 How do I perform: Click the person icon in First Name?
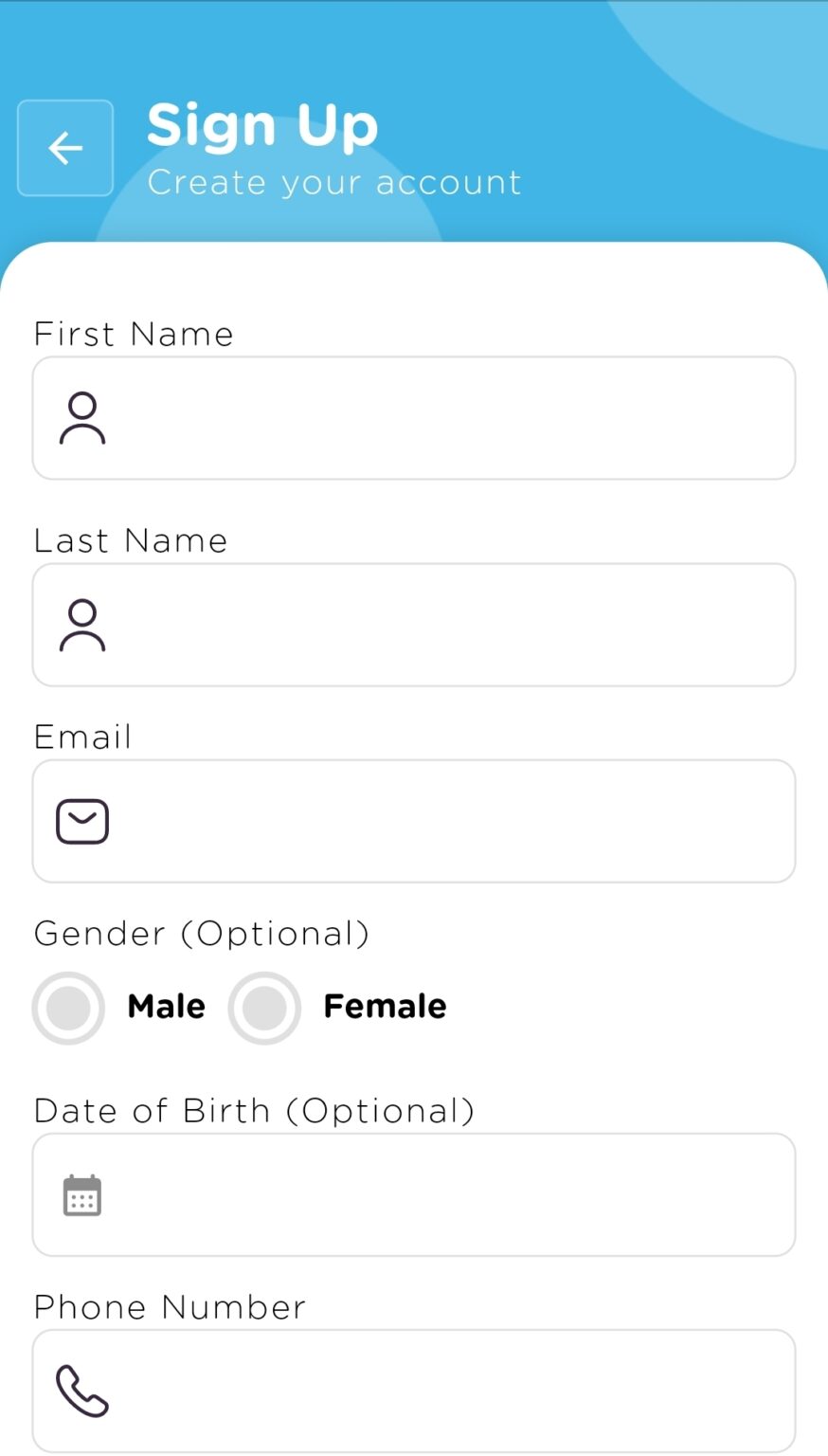click(82, 418)
